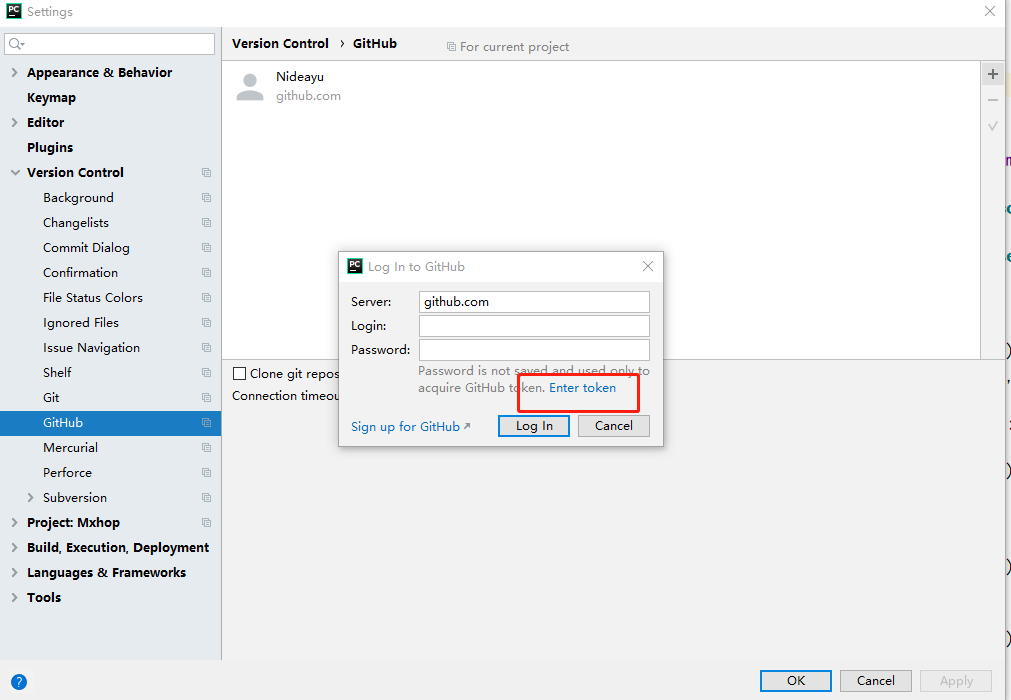This screenshot has height=700, width=1011.
Task: Expand the Tools section
Action: point(14,598)
